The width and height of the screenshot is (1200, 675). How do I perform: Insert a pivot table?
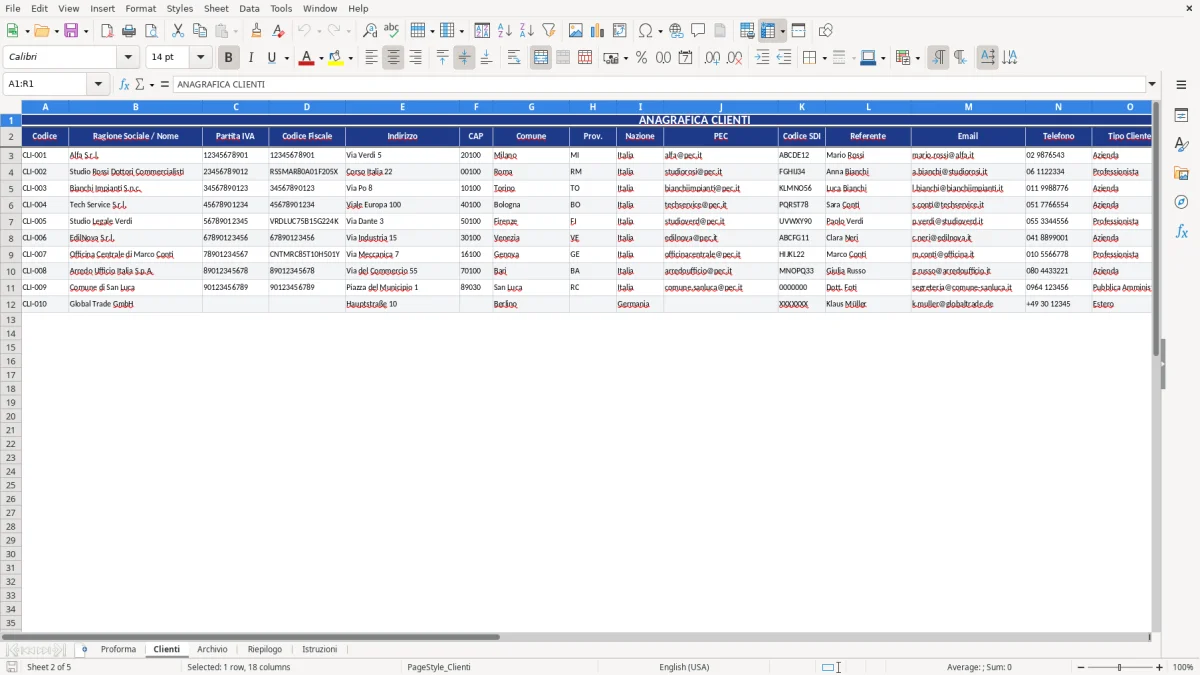click(x=620, y=31)
